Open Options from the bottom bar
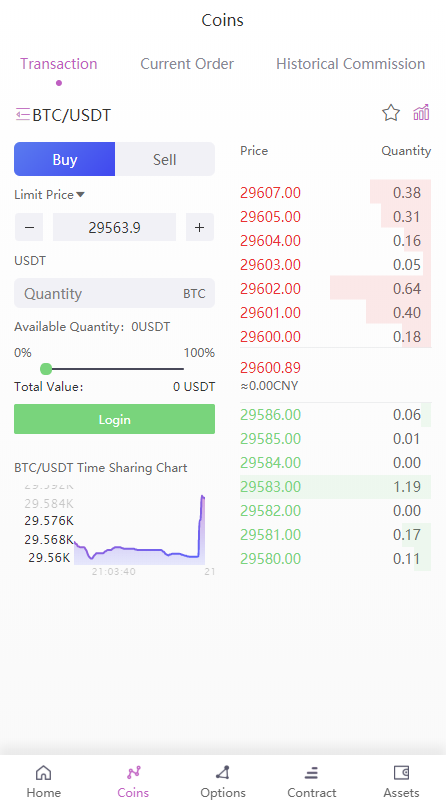Image resolution: width=446 pixels, height=803 pixels. (223, 781)
